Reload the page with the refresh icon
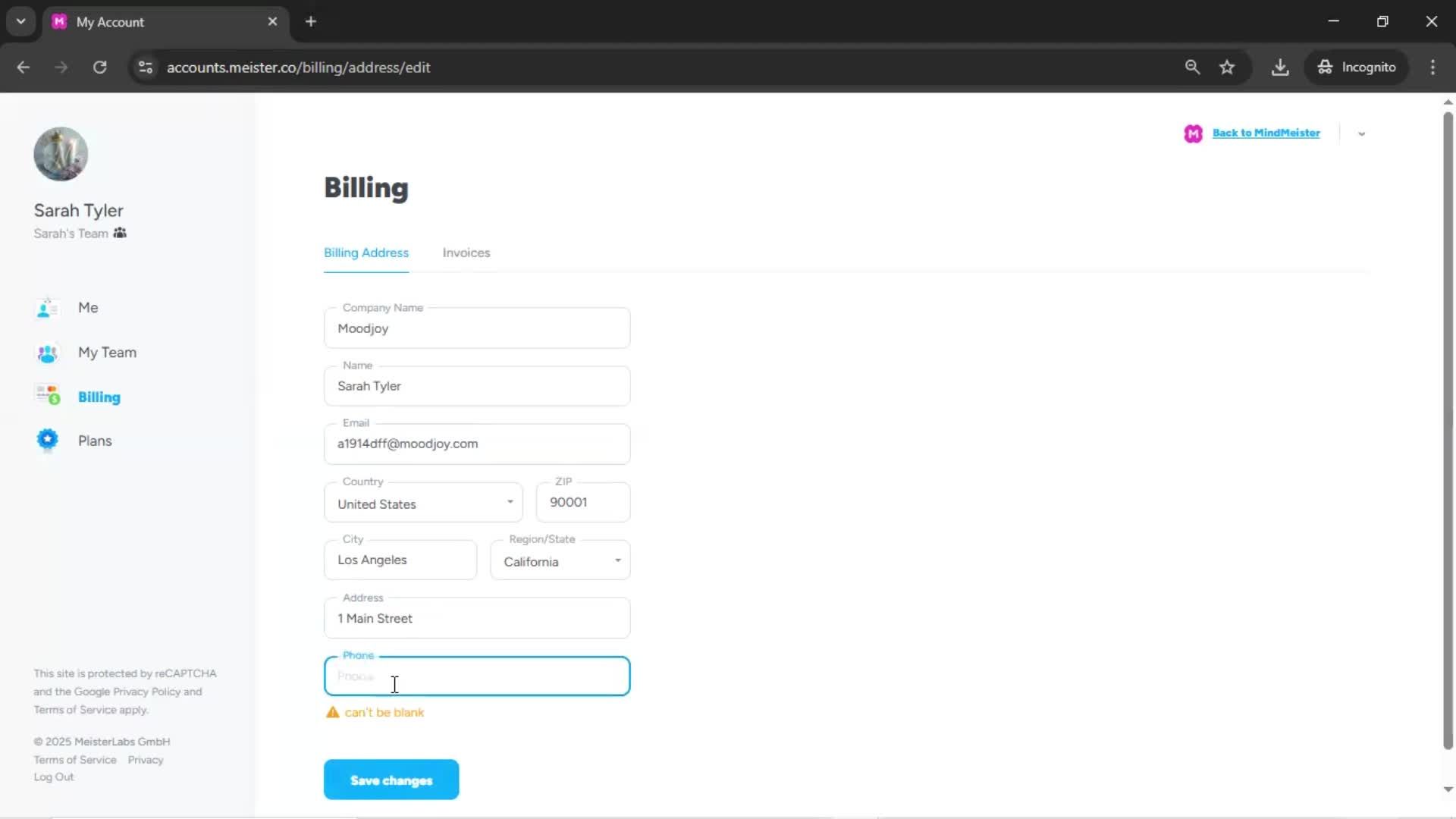 point(99,67)
